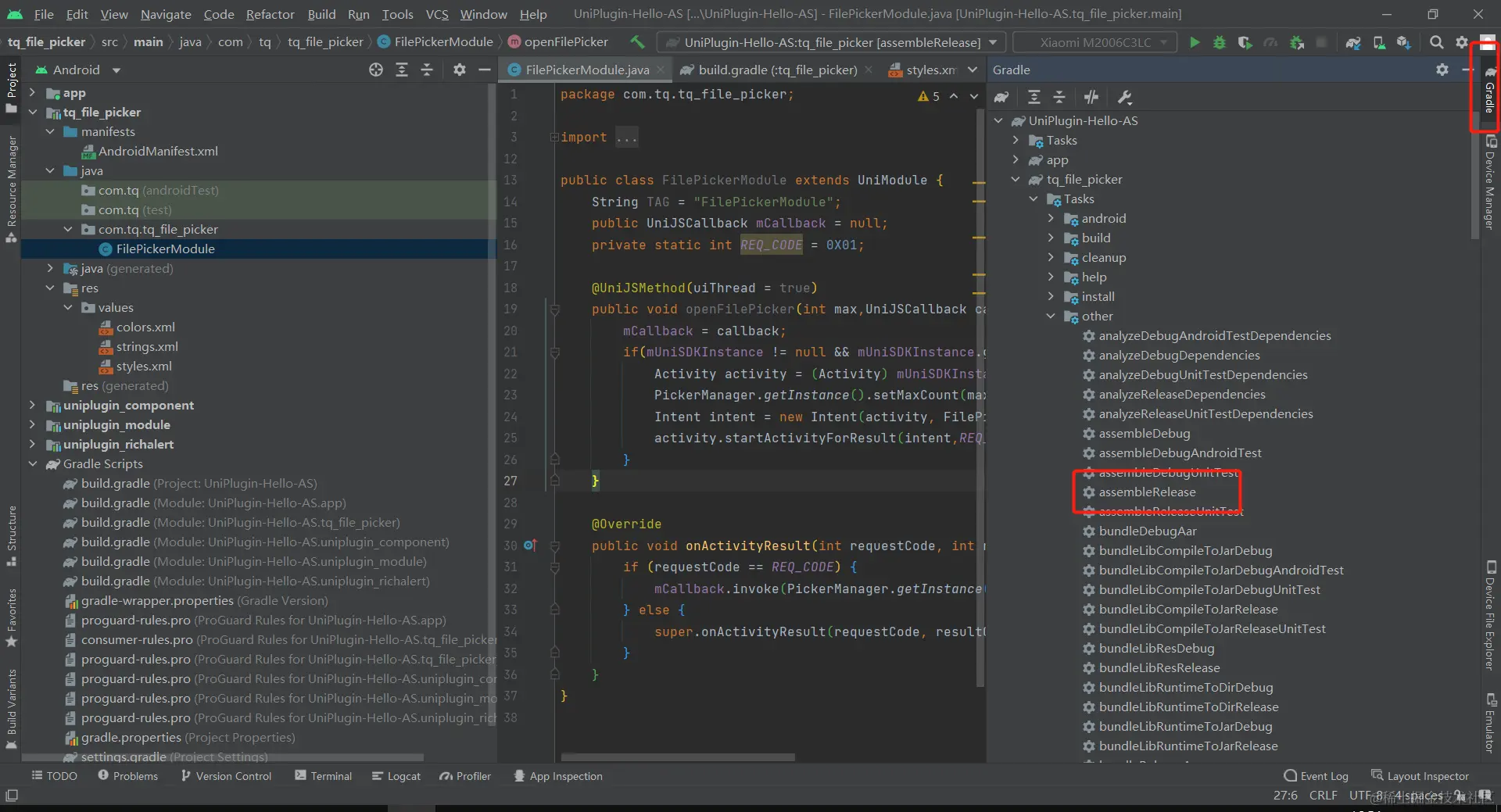This screenshot has height=812, width=1501.
Task: Switch to build.gradle (:tq_file_picker) tab
Action: [x=777, y=70]
